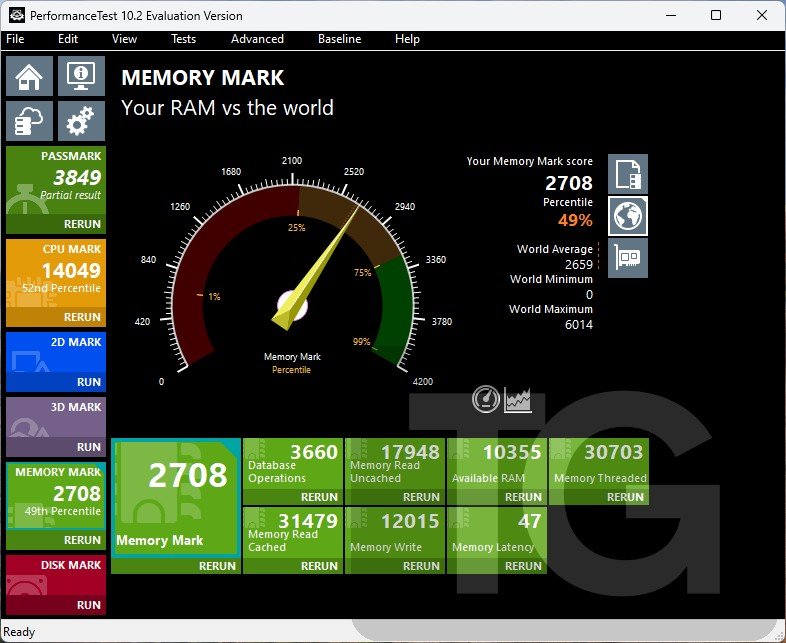Rerun the CPU Mark test
Image resolution: width=786 pixels, height=643 pixels.
pos(82,317)
